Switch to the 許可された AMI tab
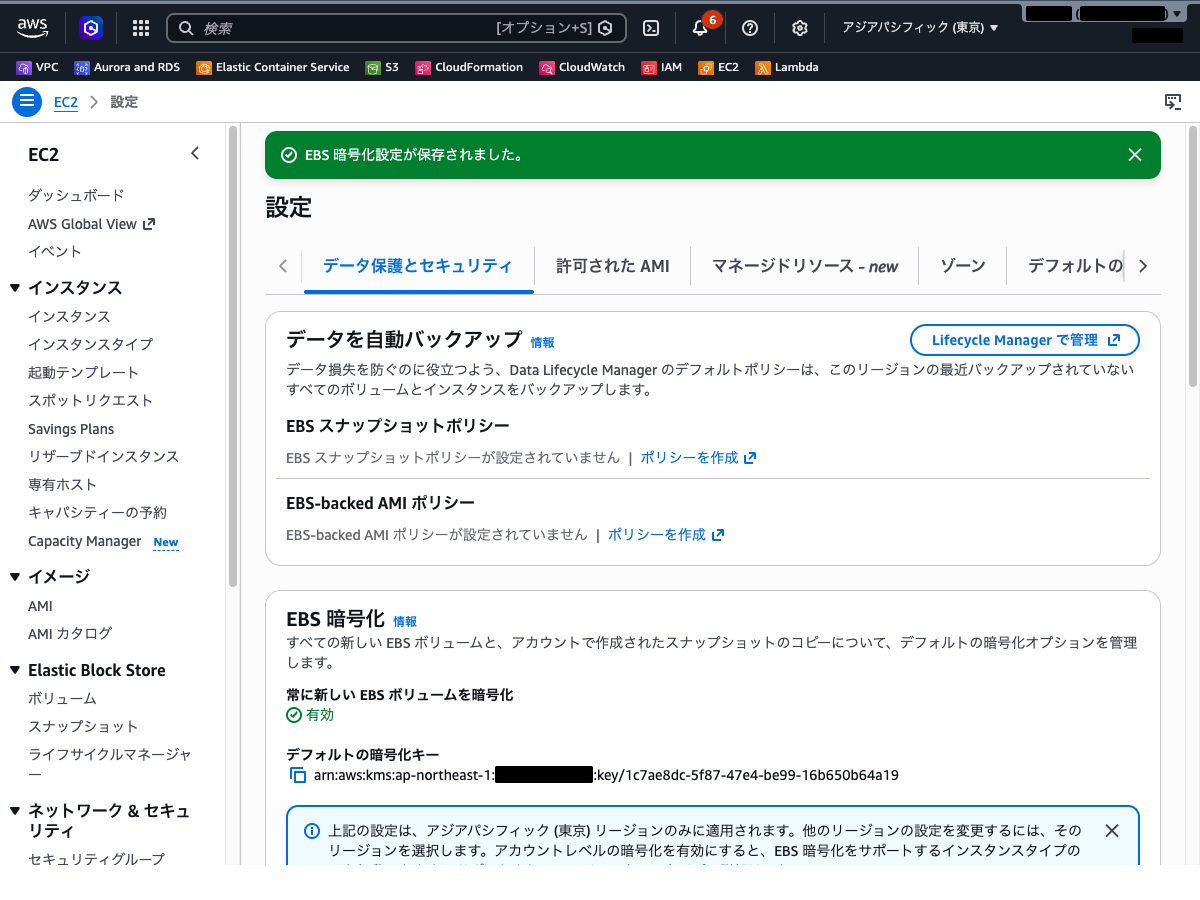 [x=612, y=266]
